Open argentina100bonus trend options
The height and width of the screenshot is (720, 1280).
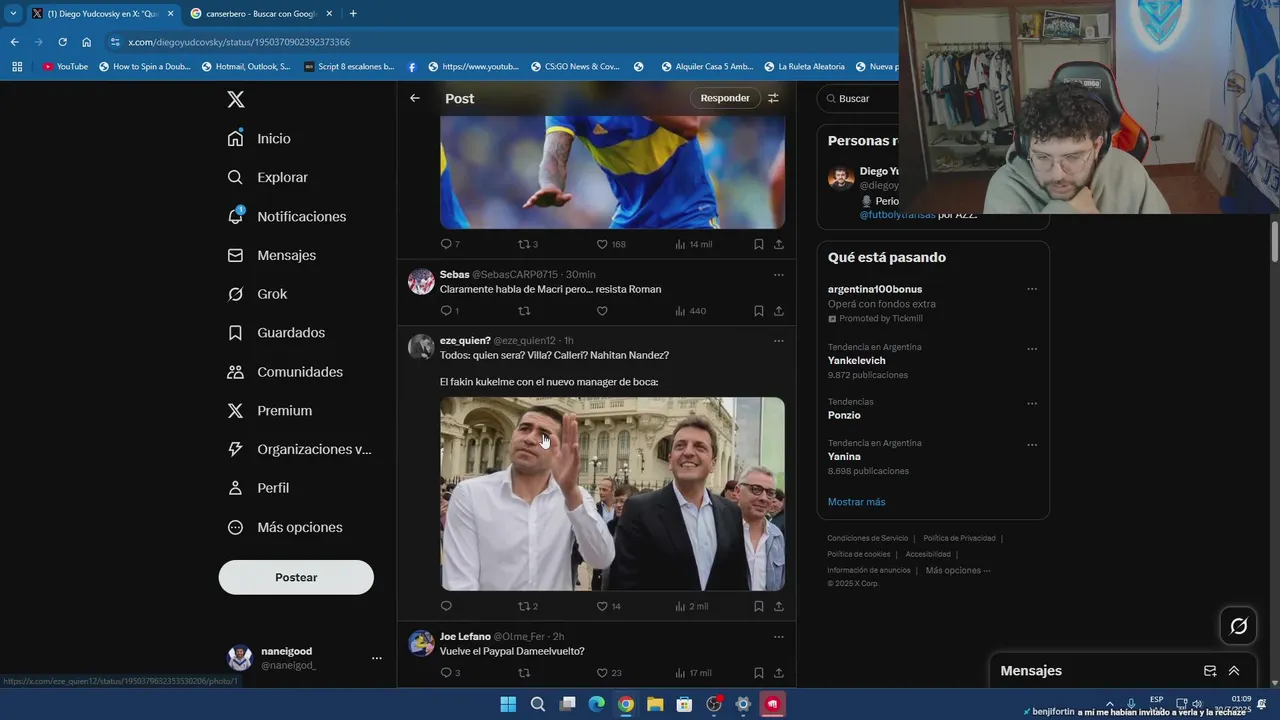tap(1032, 289)
